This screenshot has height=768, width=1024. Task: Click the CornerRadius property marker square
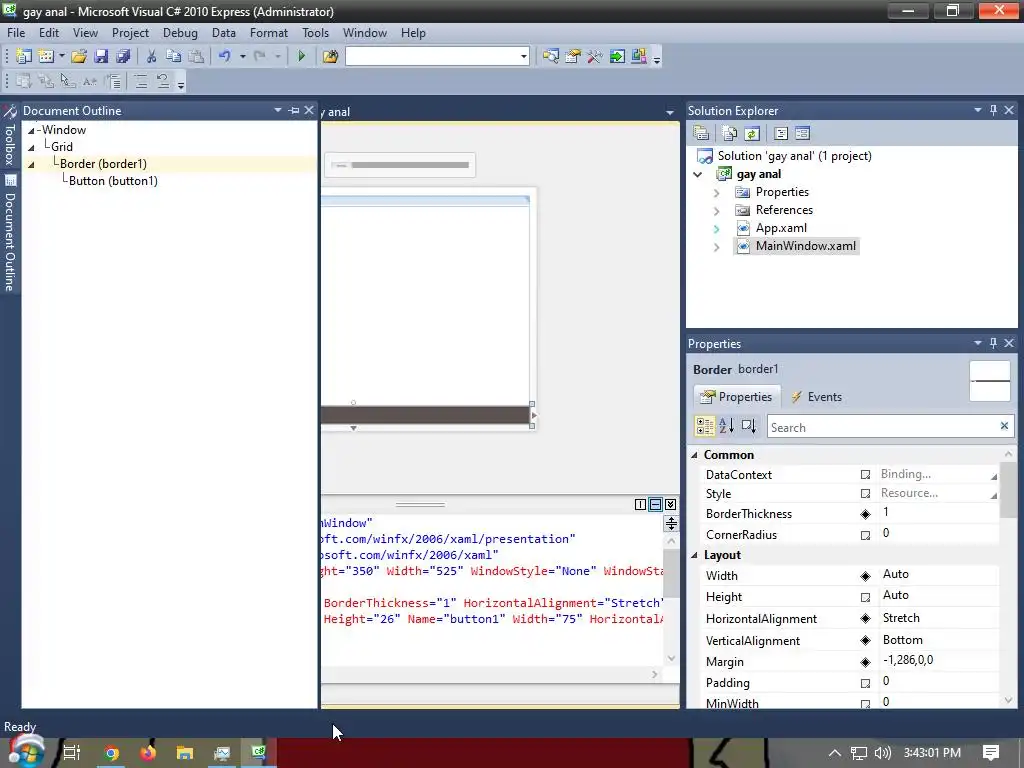[865, 536]
